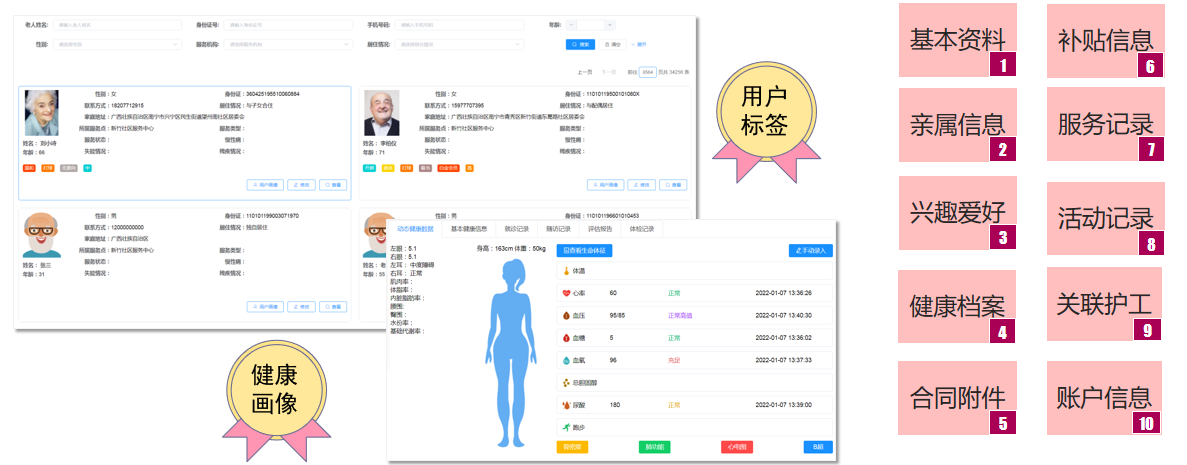
Task: Click the 总胆固醇 cholesterol icon
Action: (566, 382)
